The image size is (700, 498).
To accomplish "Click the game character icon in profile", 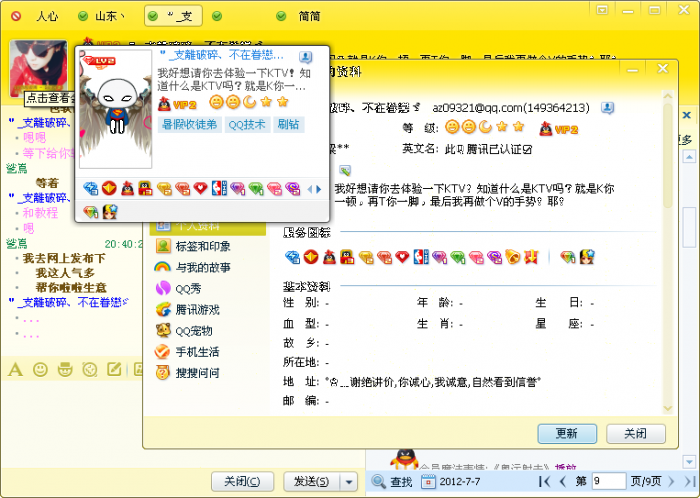I will pyautogui.click(x=587, y=257).
